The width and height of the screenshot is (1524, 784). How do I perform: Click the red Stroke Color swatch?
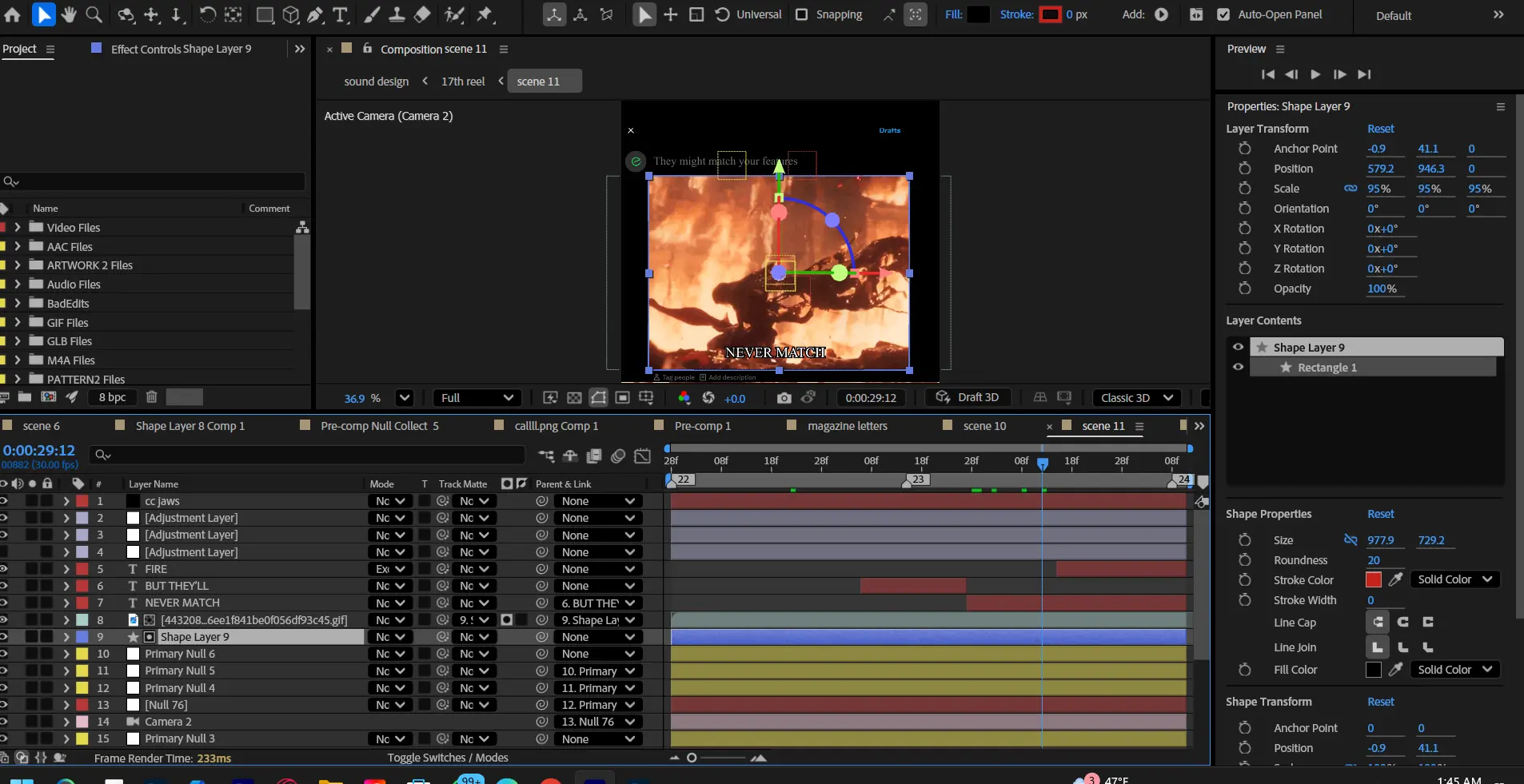coord(1374,580)
